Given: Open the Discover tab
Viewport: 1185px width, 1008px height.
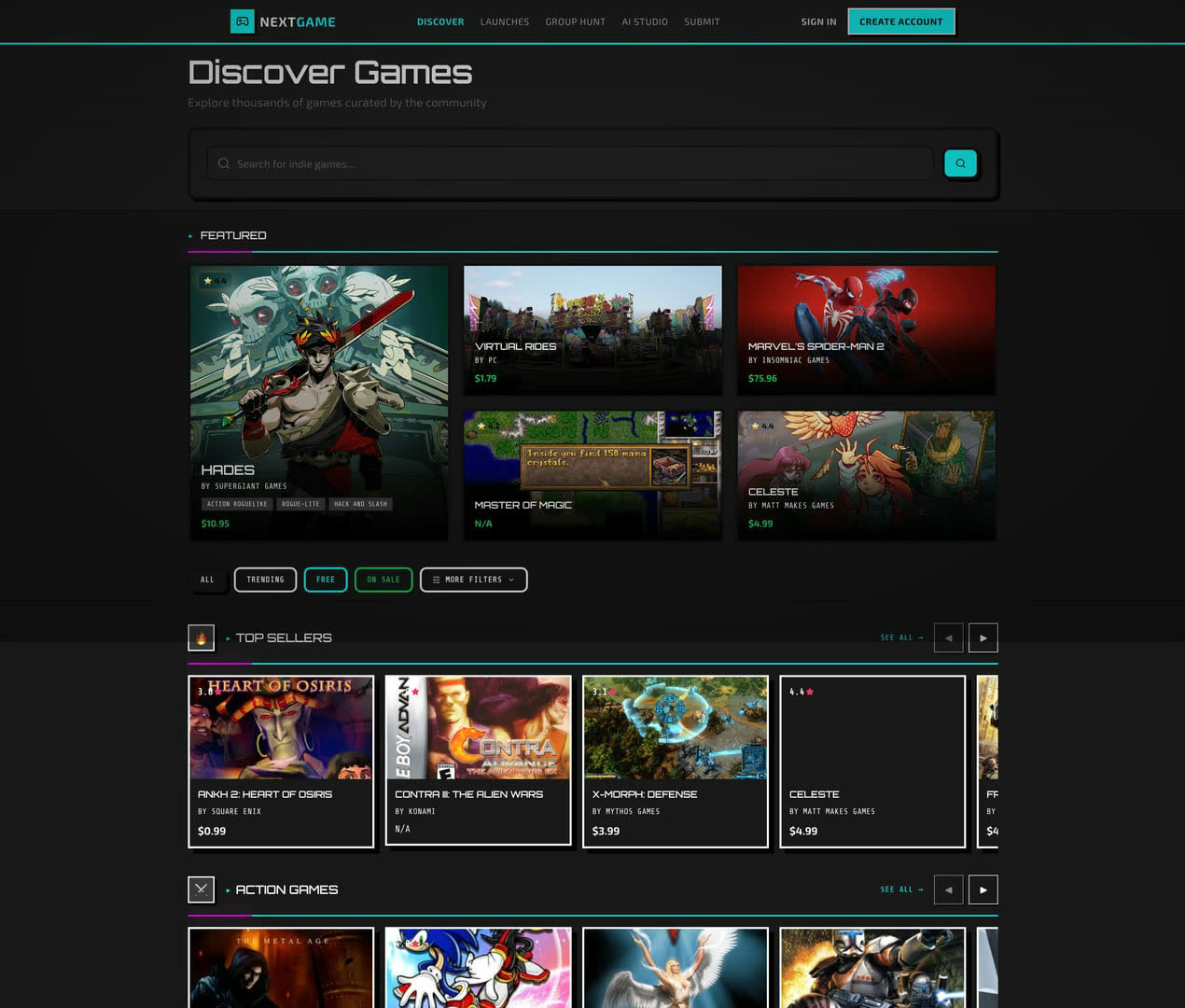Looking at the screenshot, I should click(440, 21).
